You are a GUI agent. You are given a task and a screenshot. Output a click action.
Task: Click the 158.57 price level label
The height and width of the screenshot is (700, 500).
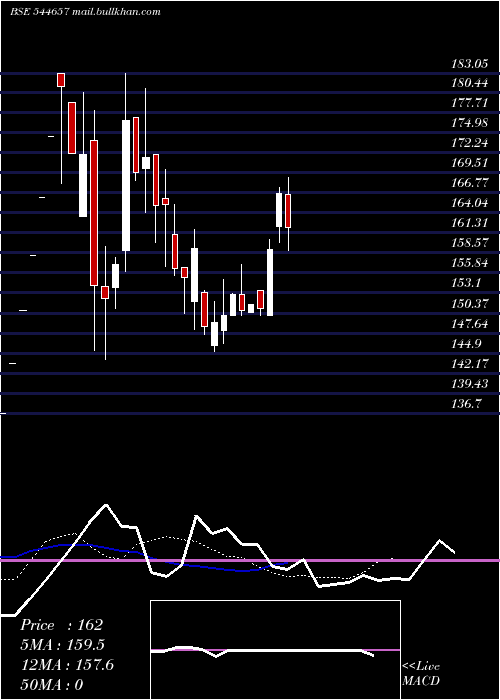tap(470, 243)
